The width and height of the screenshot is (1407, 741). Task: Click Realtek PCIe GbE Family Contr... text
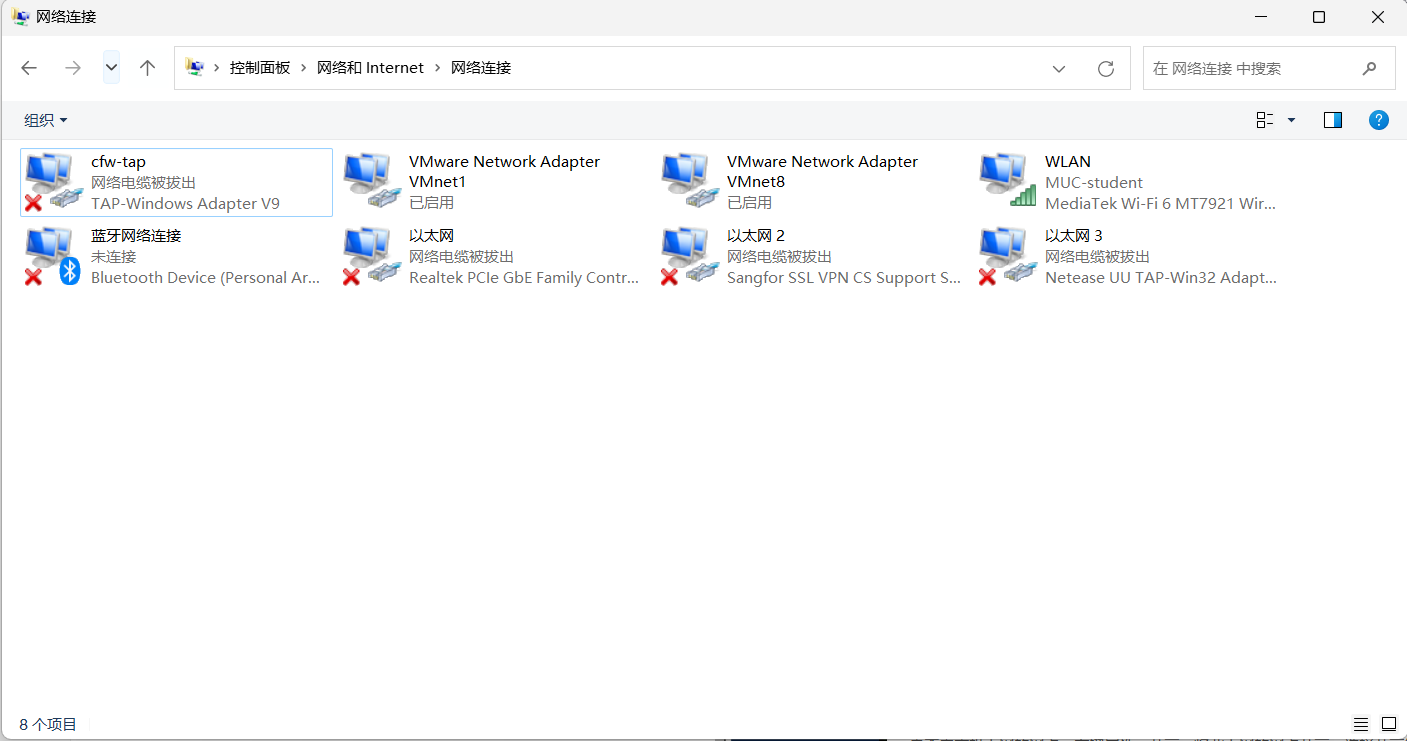pos(524,277)
